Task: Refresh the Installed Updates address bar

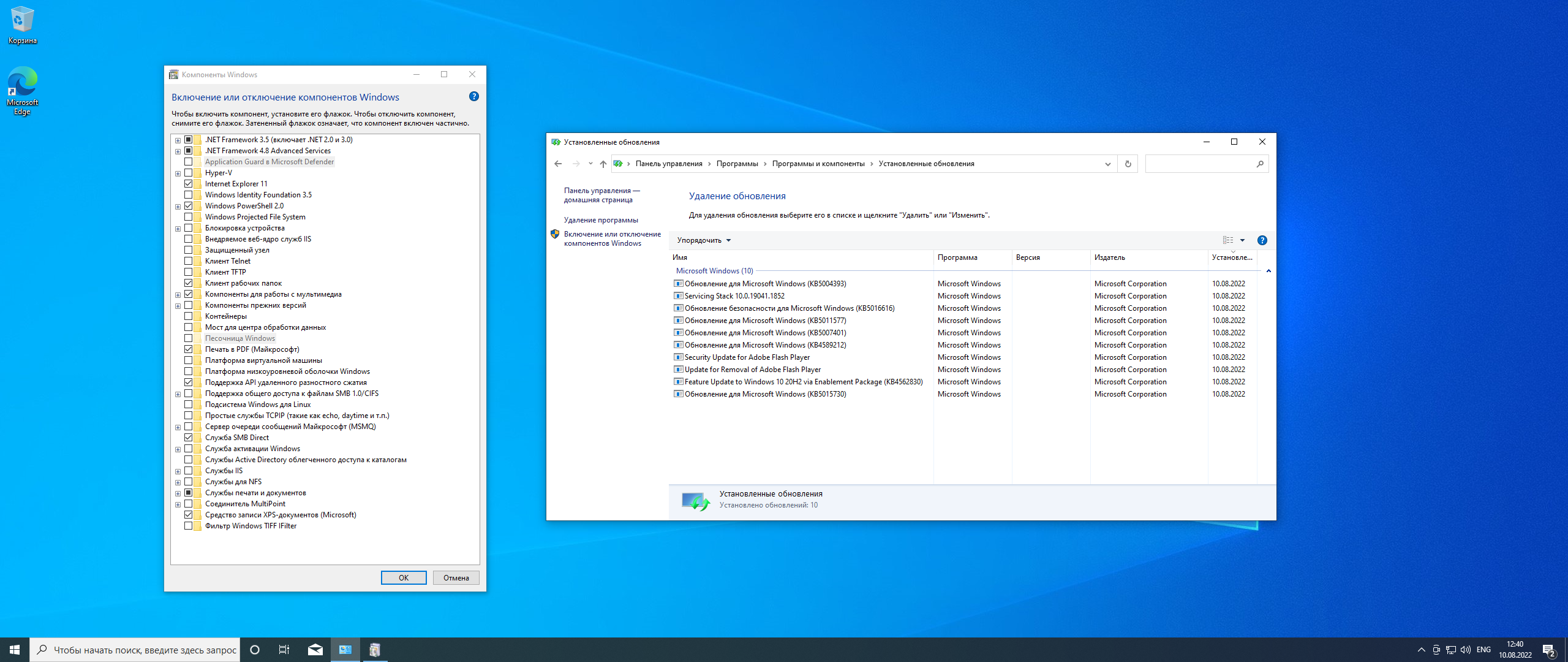Action: 1128,164
